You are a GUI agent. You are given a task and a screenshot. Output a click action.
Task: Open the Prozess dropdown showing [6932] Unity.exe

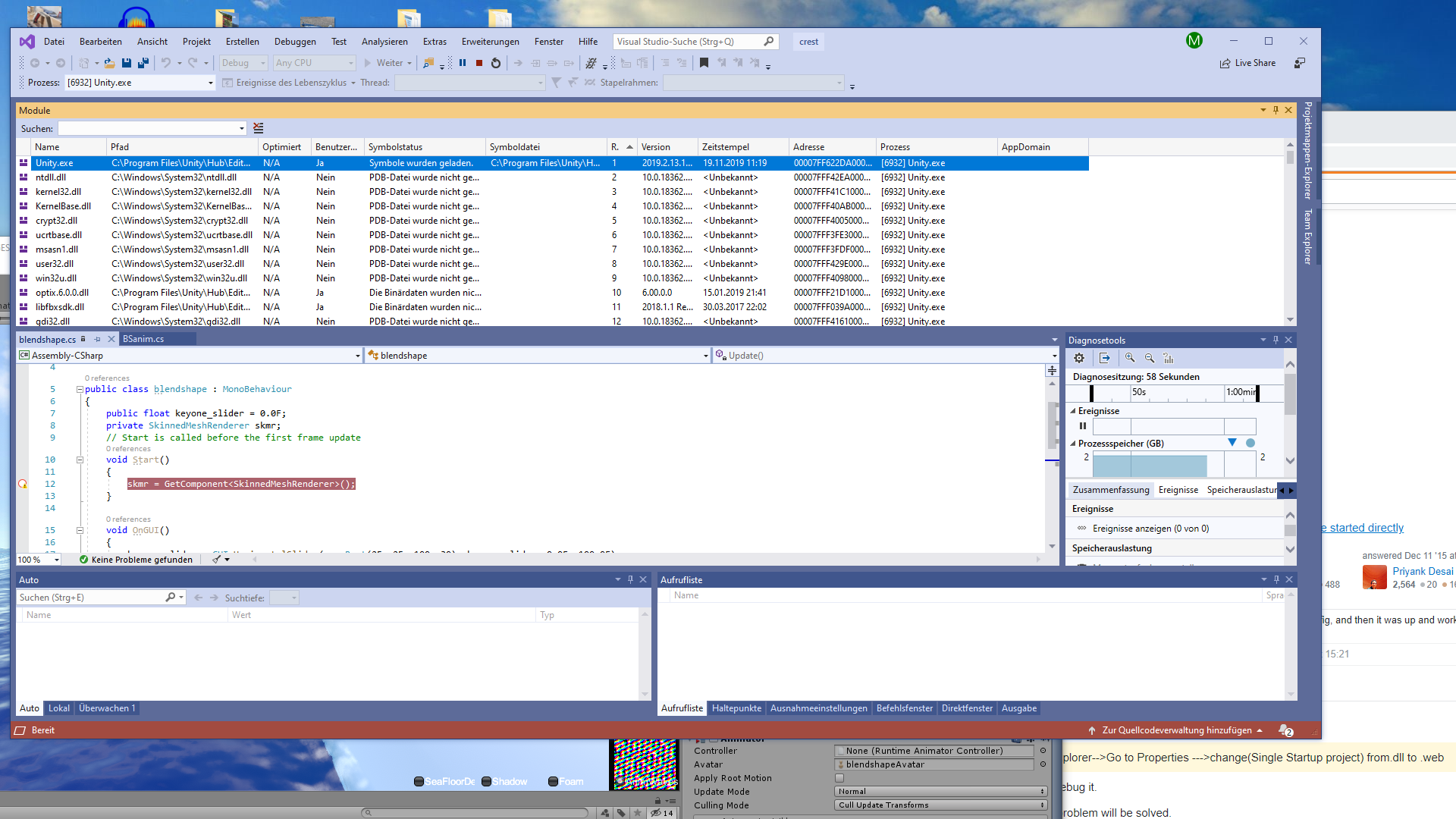[210, 83]
